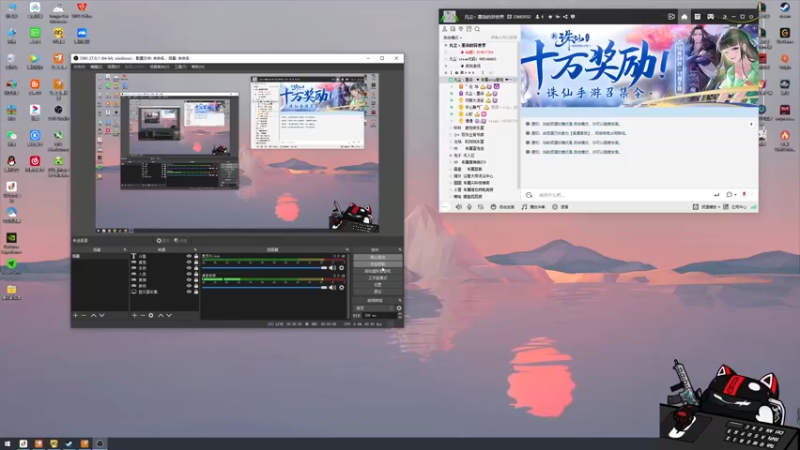Viewport: 800px width, 450px height.
Task: Open Mic/Aux channel gear settings
Action: tap(342, 268)
